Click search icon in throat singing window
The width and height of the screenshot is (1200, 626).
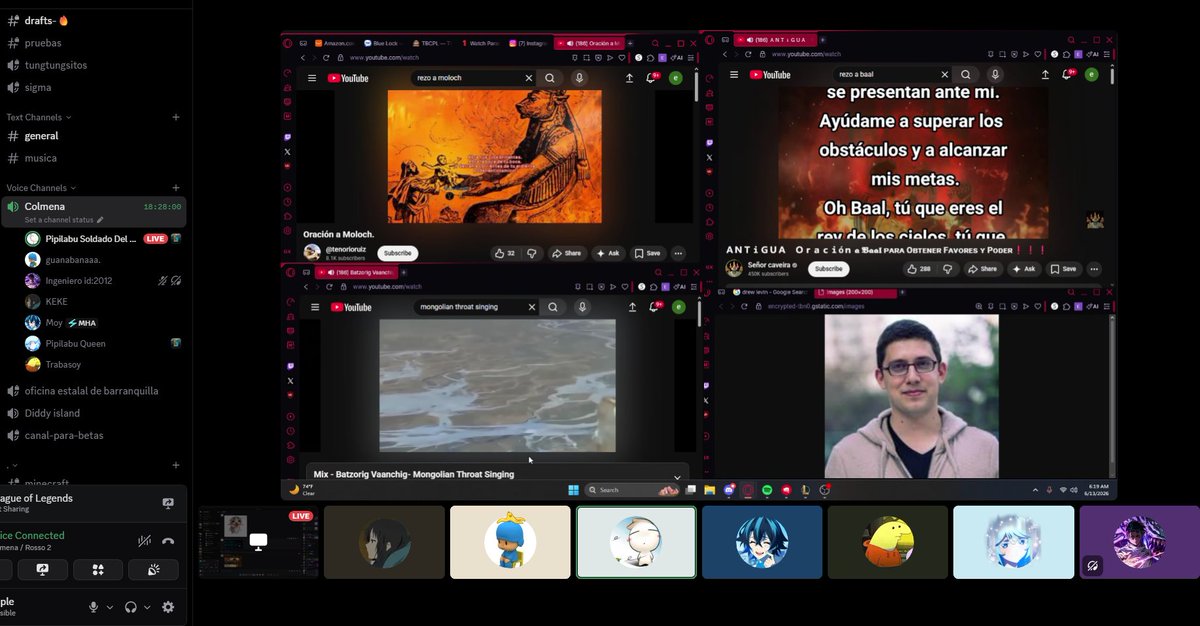tap(552, 307)
